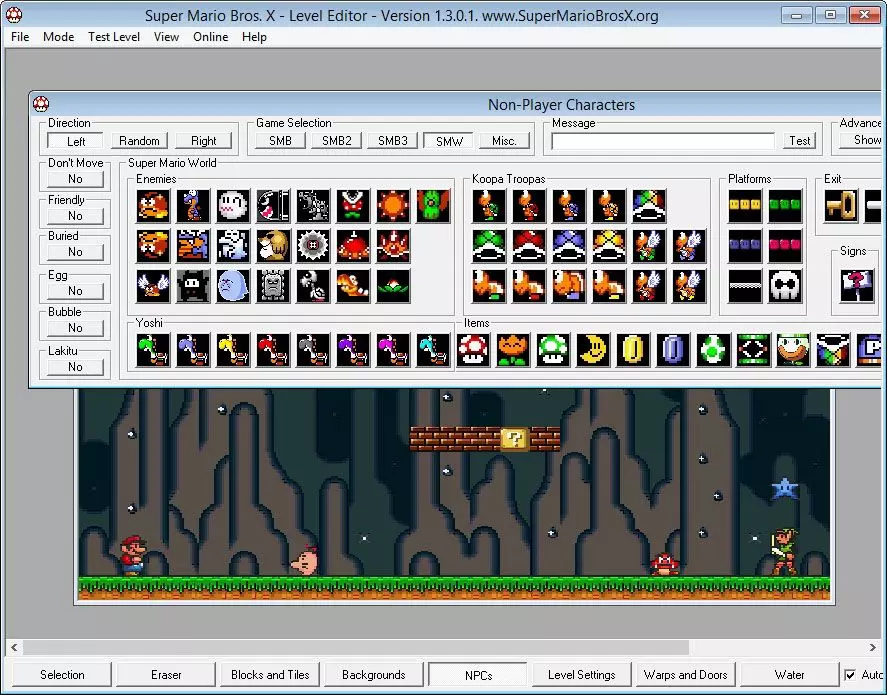Viewport: 887px width, 695px height.
Task: Choose the green Yoshi icon
Action: tap(153, 350)
